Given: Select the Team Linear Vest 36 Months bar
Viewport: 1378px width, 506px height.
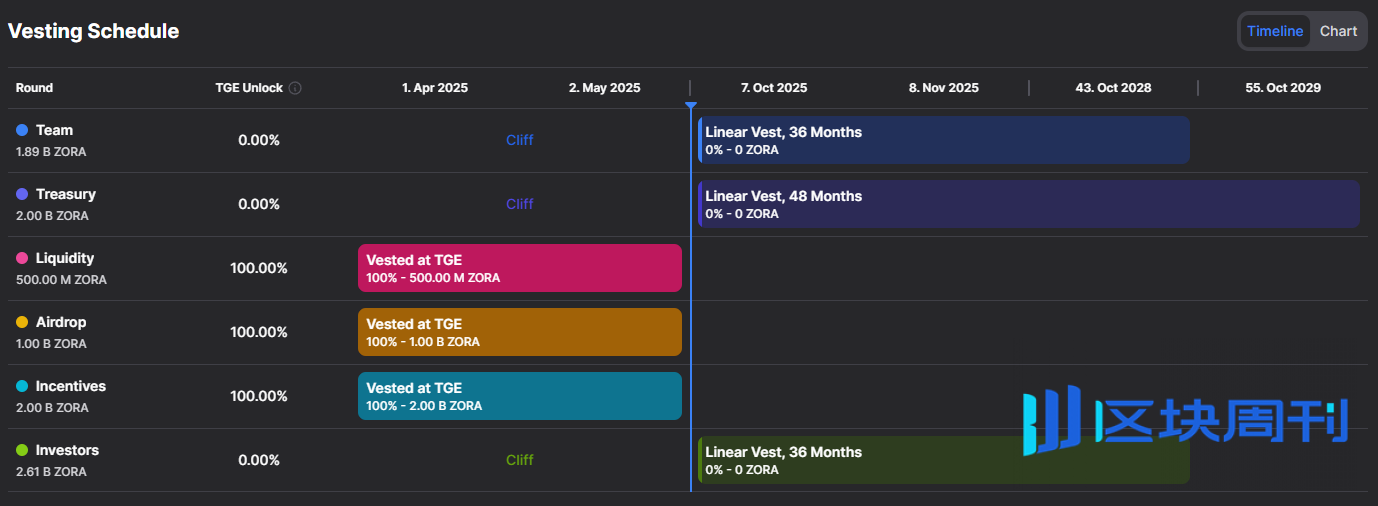Looking at the screenshot, I should tap(943, 140).
